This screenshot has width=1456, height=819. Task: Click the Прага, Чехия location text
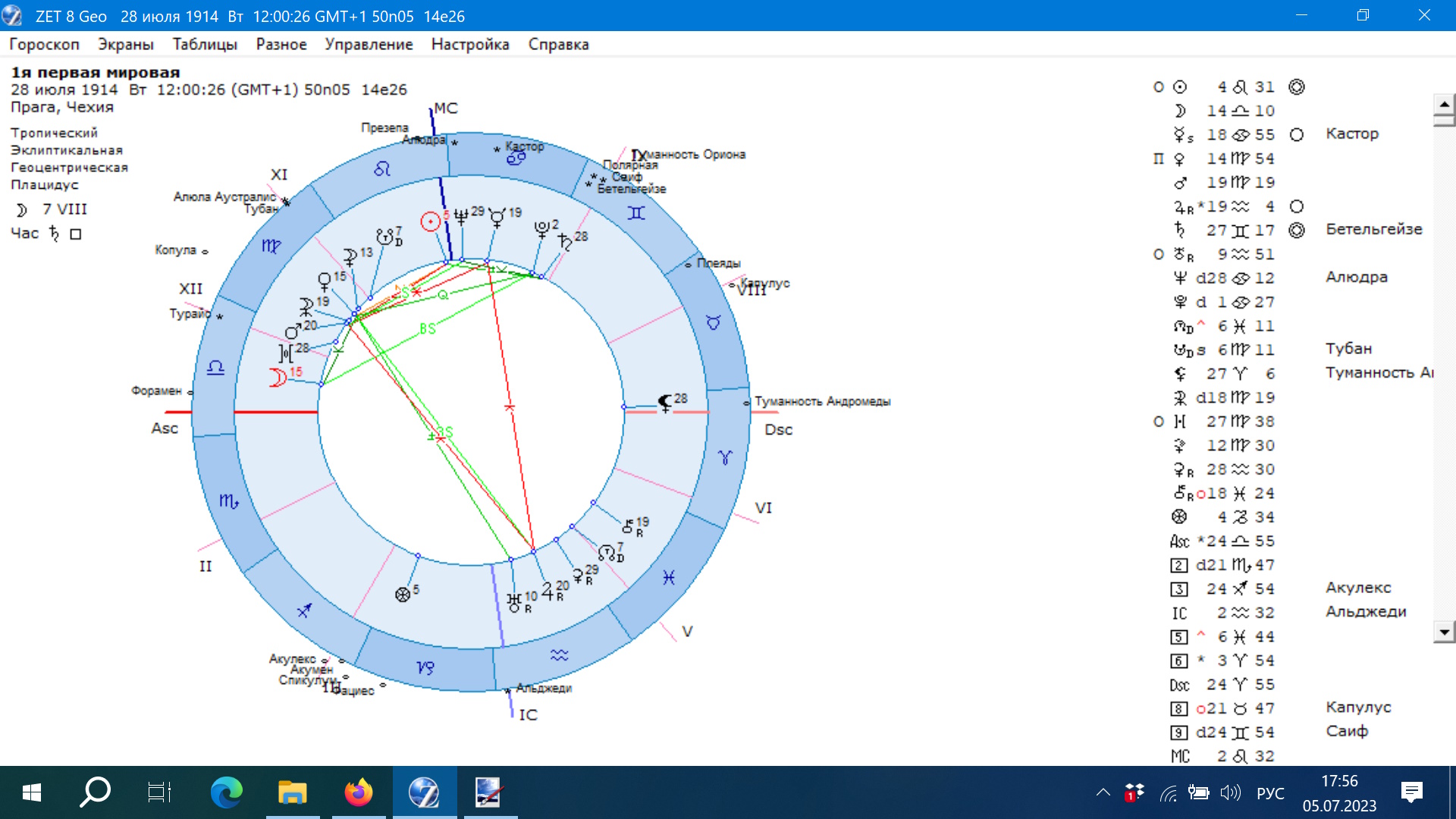(62, 107)
